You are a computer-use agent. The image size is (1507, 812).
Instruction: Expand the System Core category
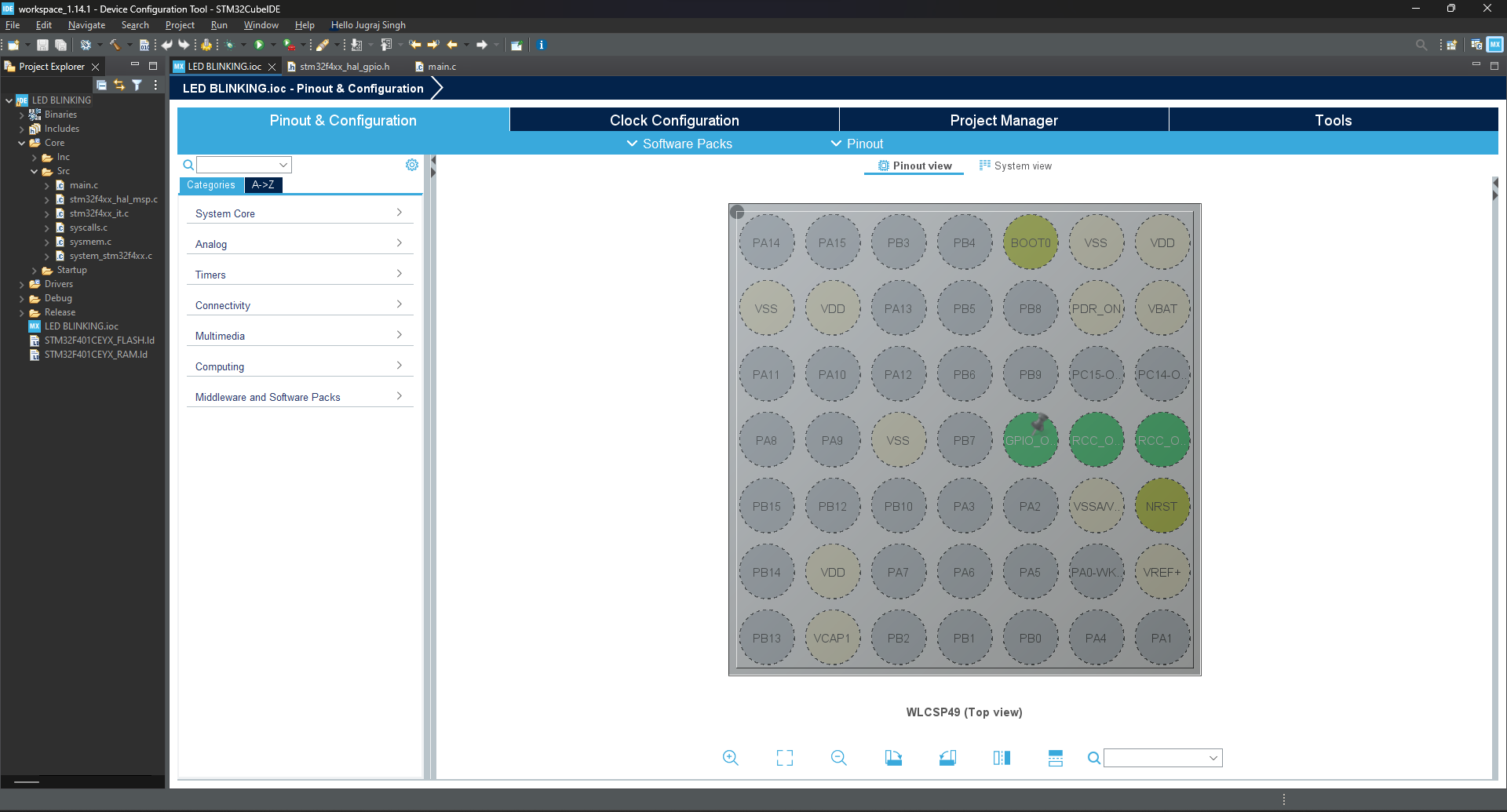point(300,213)
